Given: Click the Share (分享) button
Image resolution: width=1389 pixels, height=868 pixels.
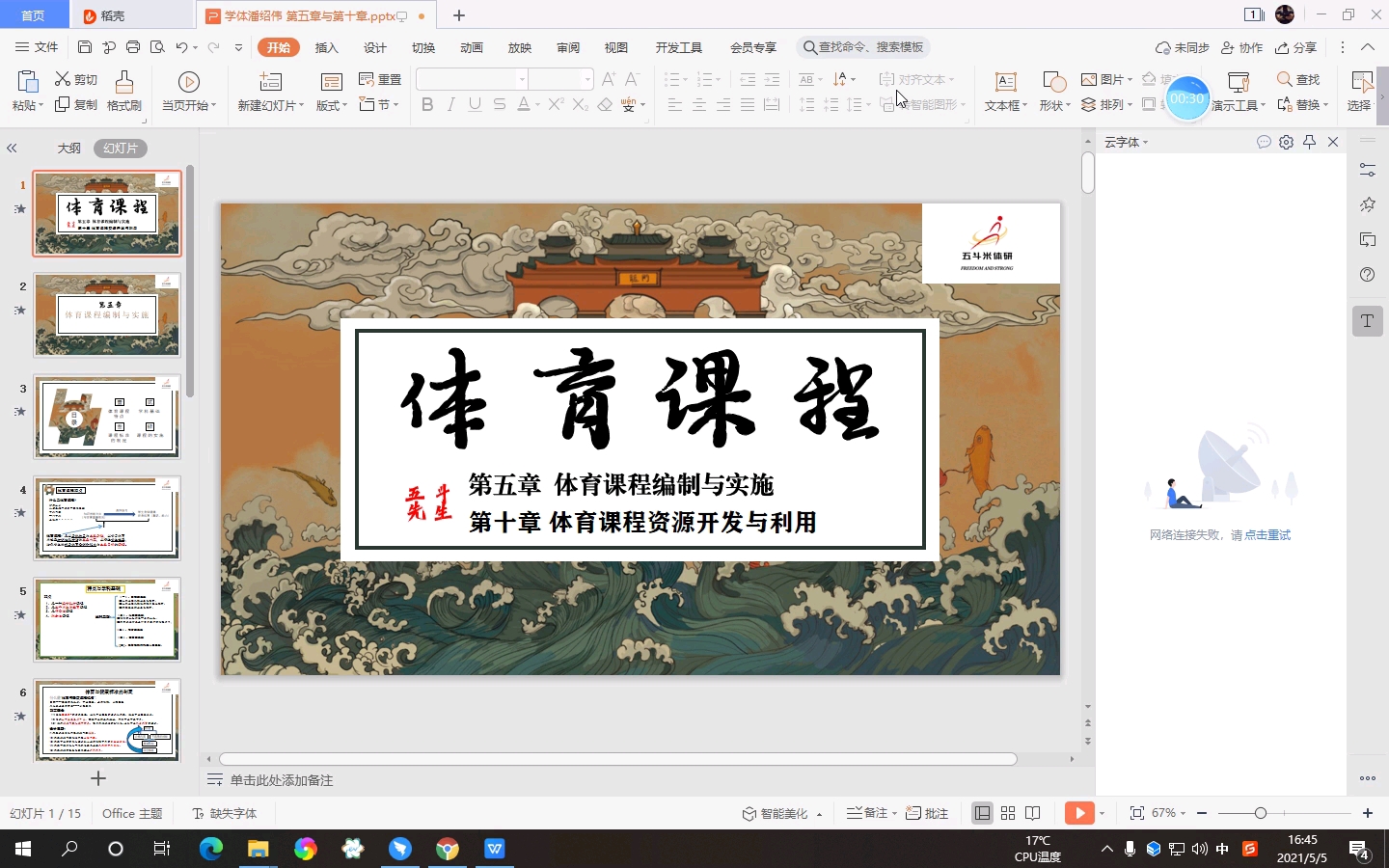Looking at the screenshot, I should (x=1295, y=47).
